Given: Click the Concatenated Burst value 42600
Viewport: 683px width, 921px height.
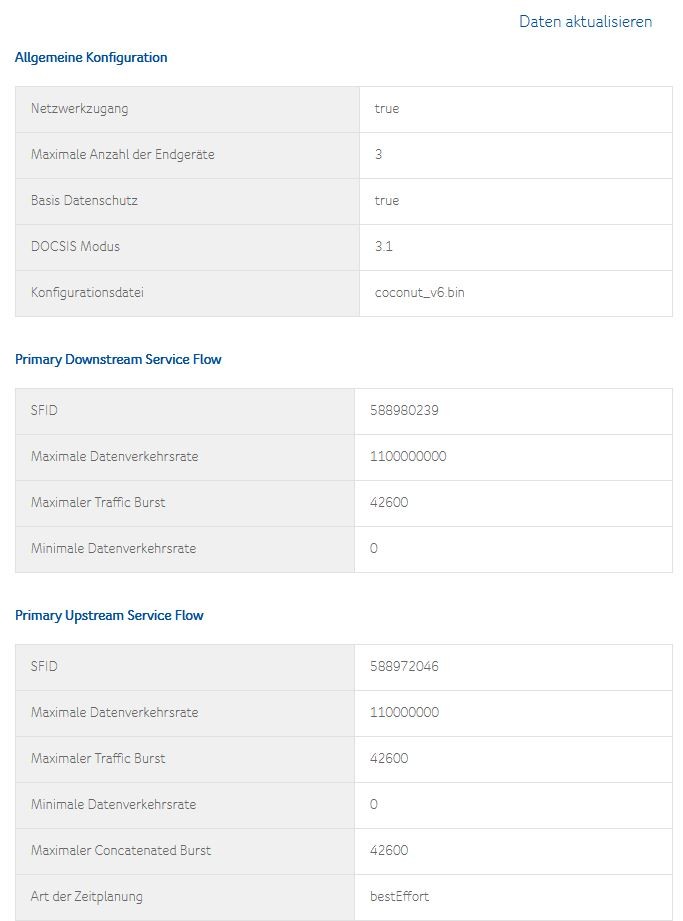Looking at the screenshot, I should pos(389,850).
